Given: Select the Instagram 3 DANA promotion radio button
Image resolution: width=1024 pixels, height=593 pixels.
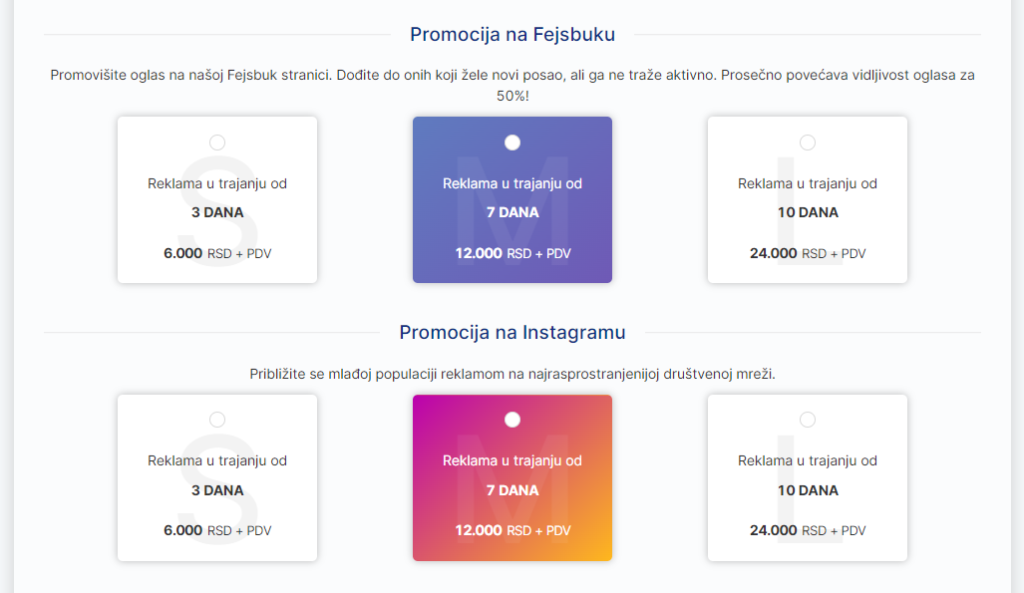Looking at the screenshot, I should (217, 419).
